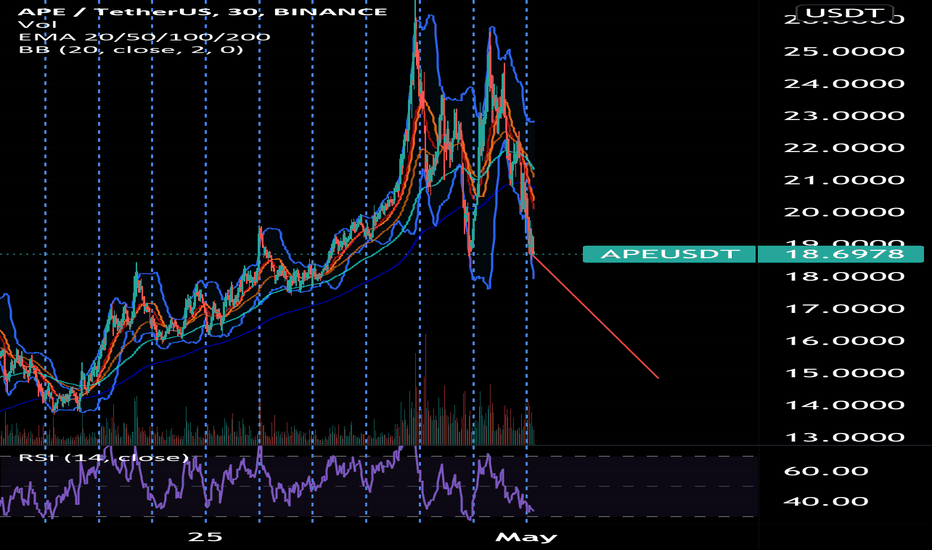Click the 17.0000 price axis label
This screenshot has width=932, height=550.
coord(845,309)
